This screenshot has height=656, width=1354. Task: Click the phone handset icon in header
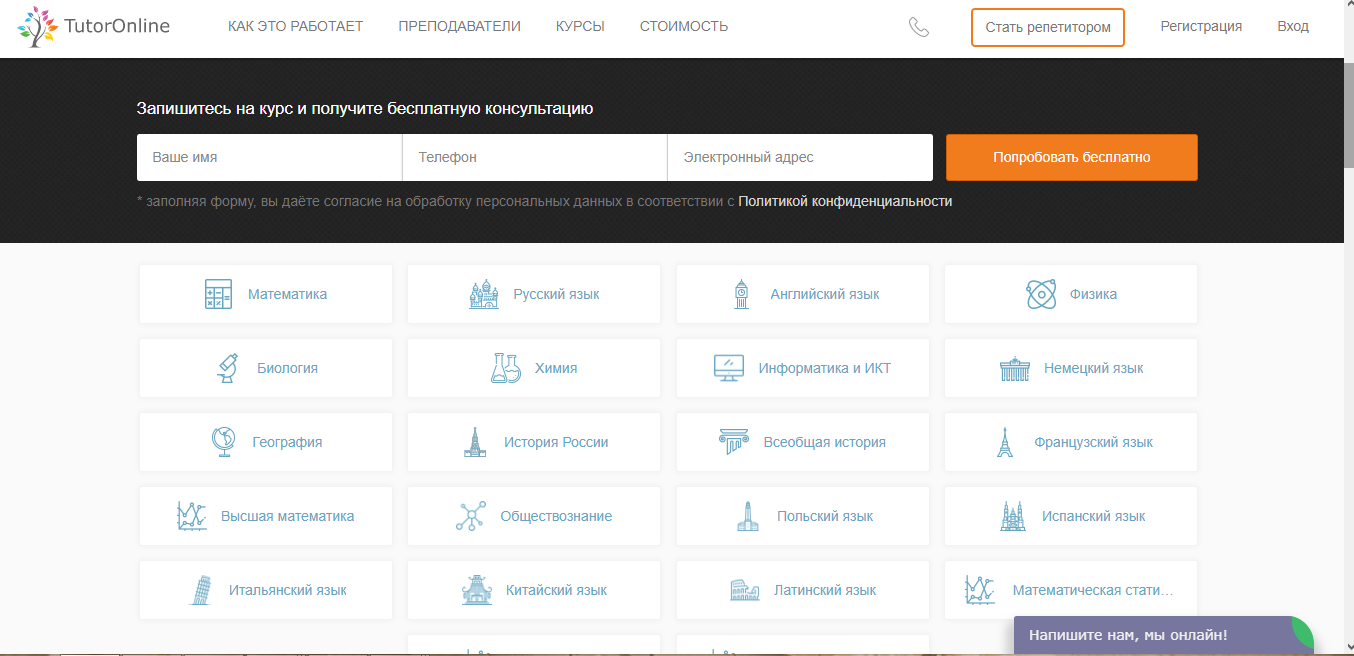click(x=919, y=27)
